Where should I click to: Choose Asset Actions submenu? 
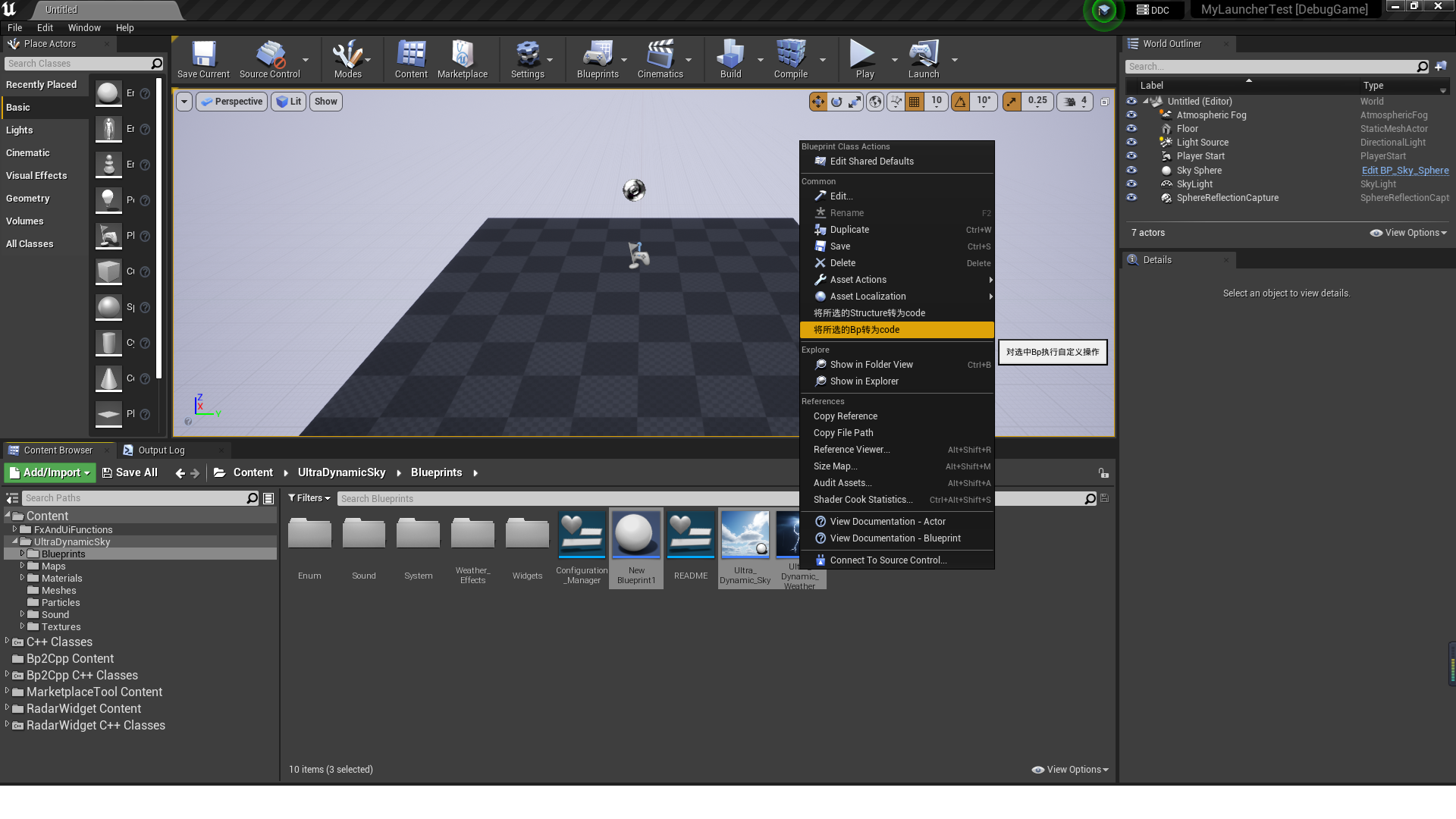tap(896, 280)
